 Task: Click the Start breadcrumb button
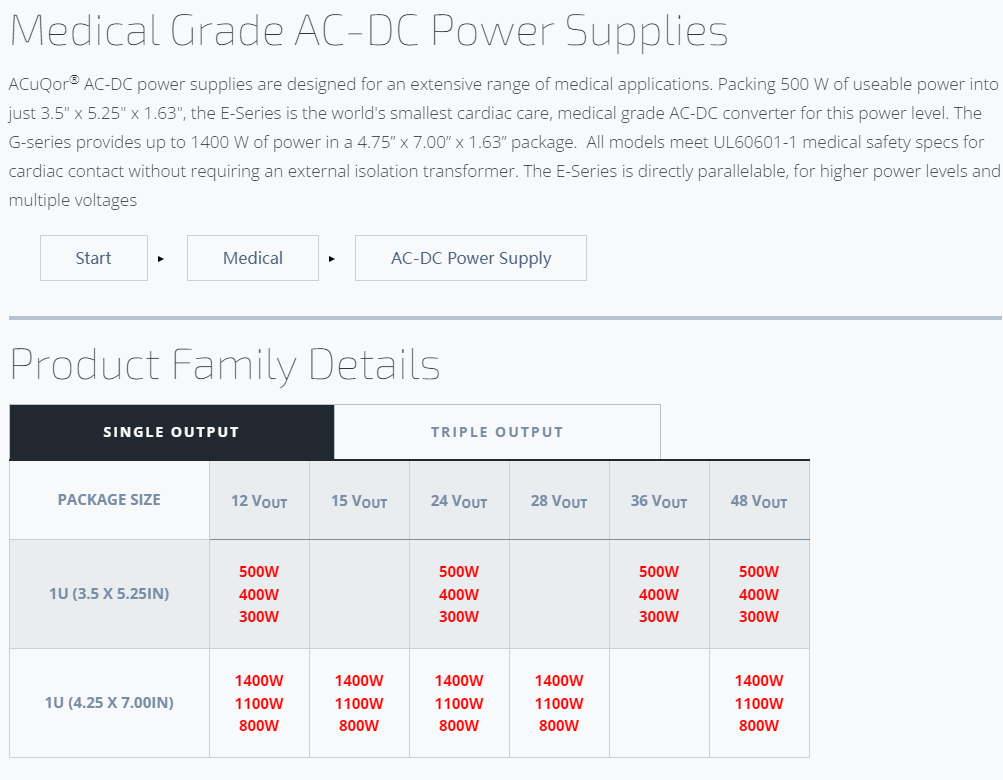tap(93, 258)
